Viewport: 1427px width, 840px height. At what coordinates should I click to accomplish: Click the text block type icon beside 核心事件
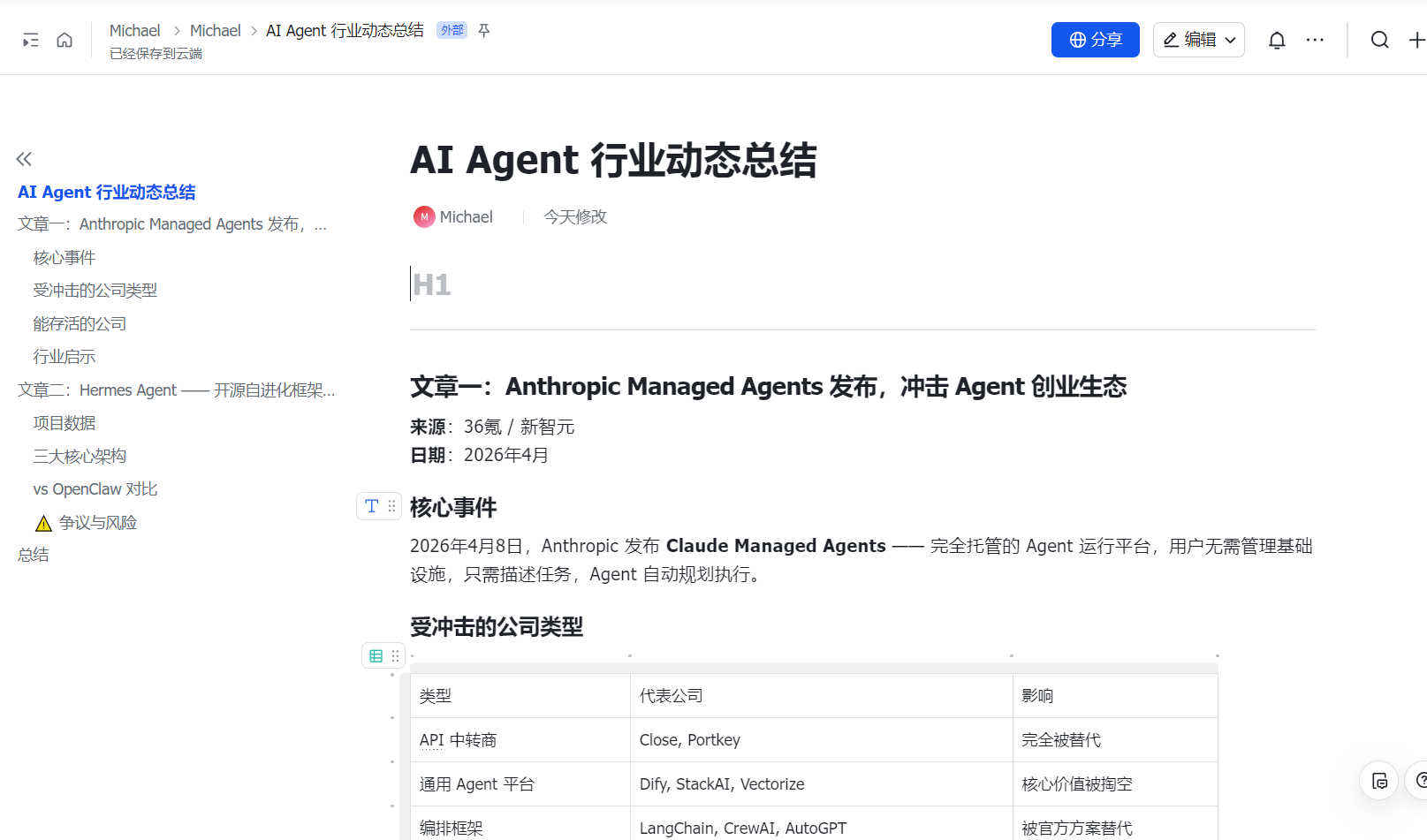pyautogui.click(x=372, y=506)
